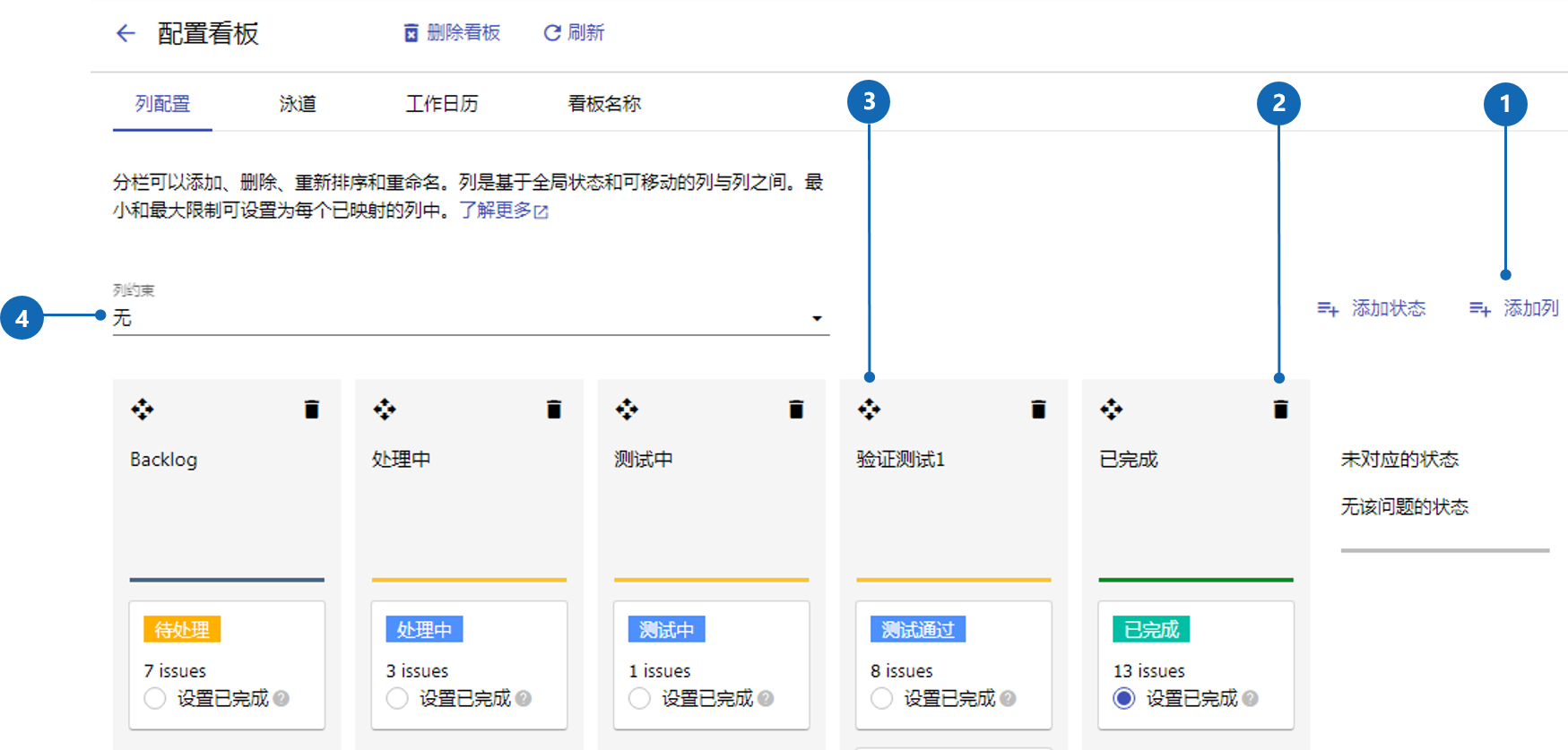
Task: Show help for 已完成 card's 设置已完成
Action: click(1251, 698)
